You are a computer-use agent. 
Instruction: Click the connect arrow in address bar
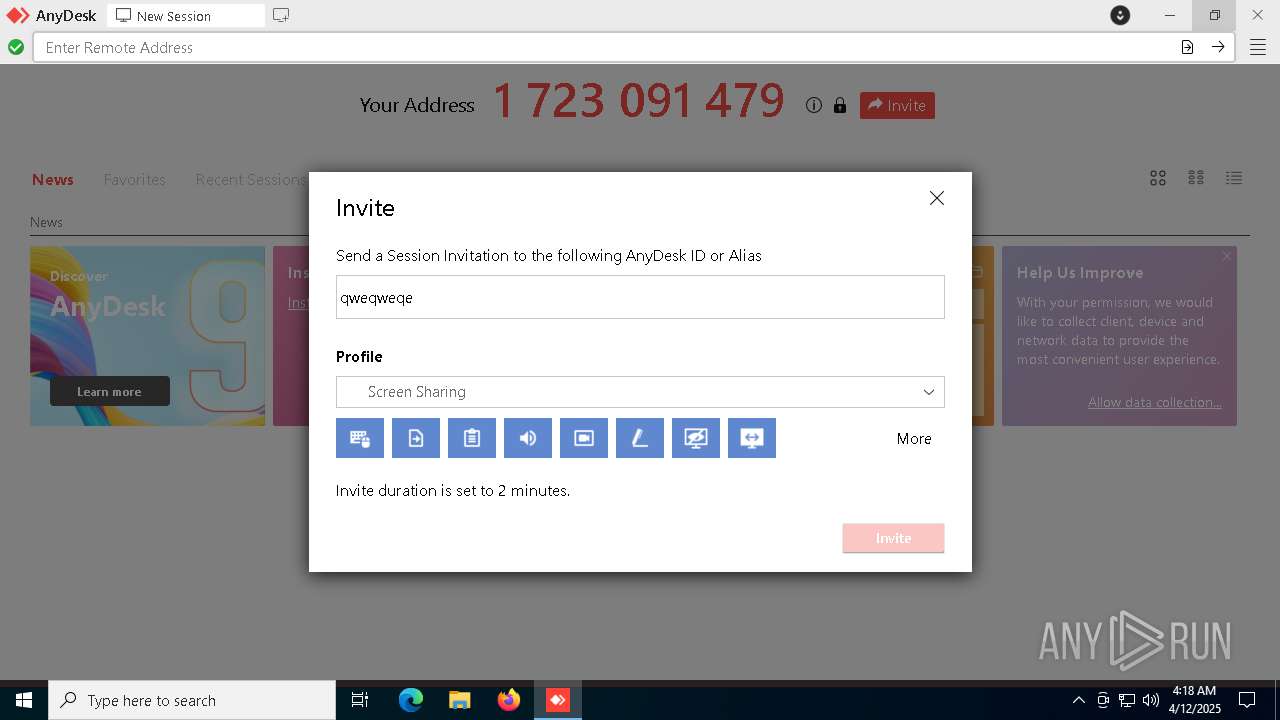point(1218,47)
